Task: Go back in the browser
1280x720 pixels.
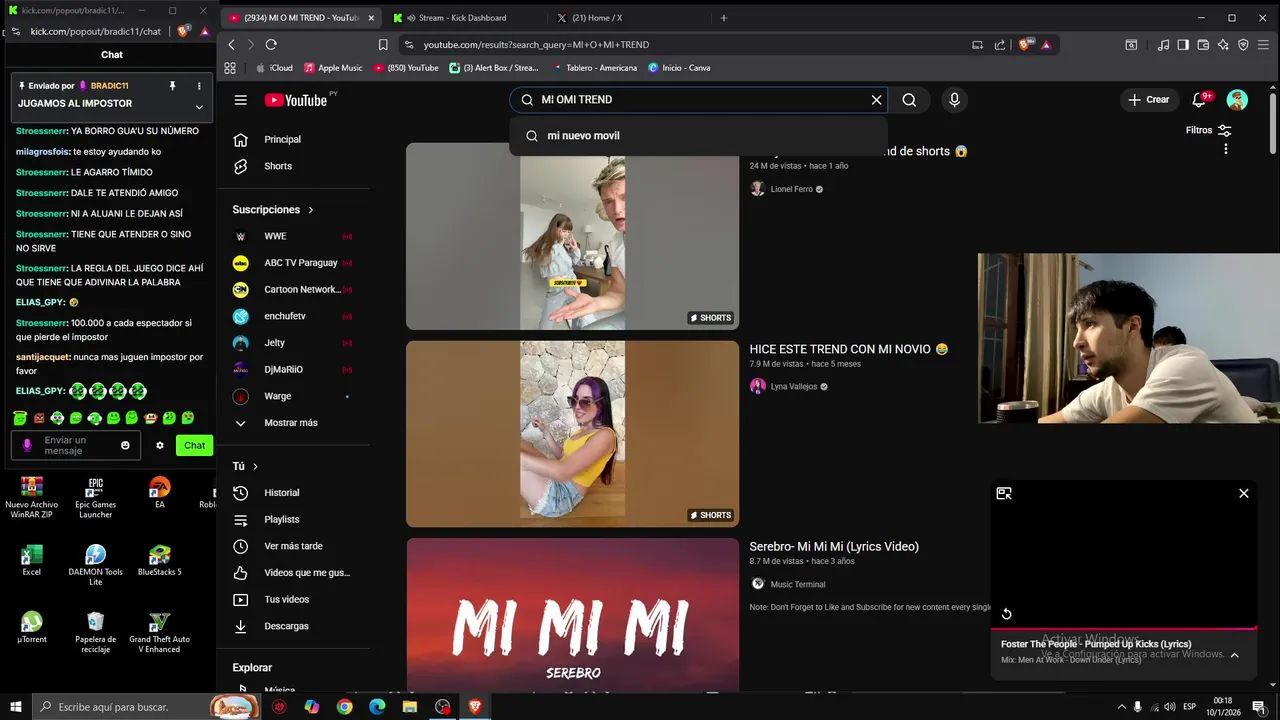Action: click(x=231, y=45)
